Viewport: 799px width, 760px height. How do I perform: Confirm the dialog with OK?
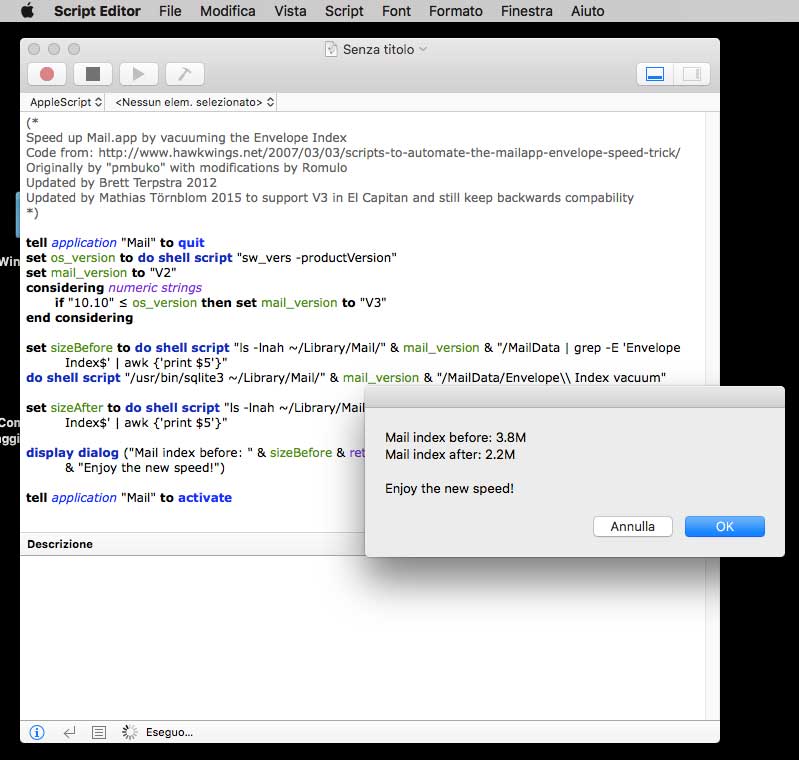pos(724,526)
